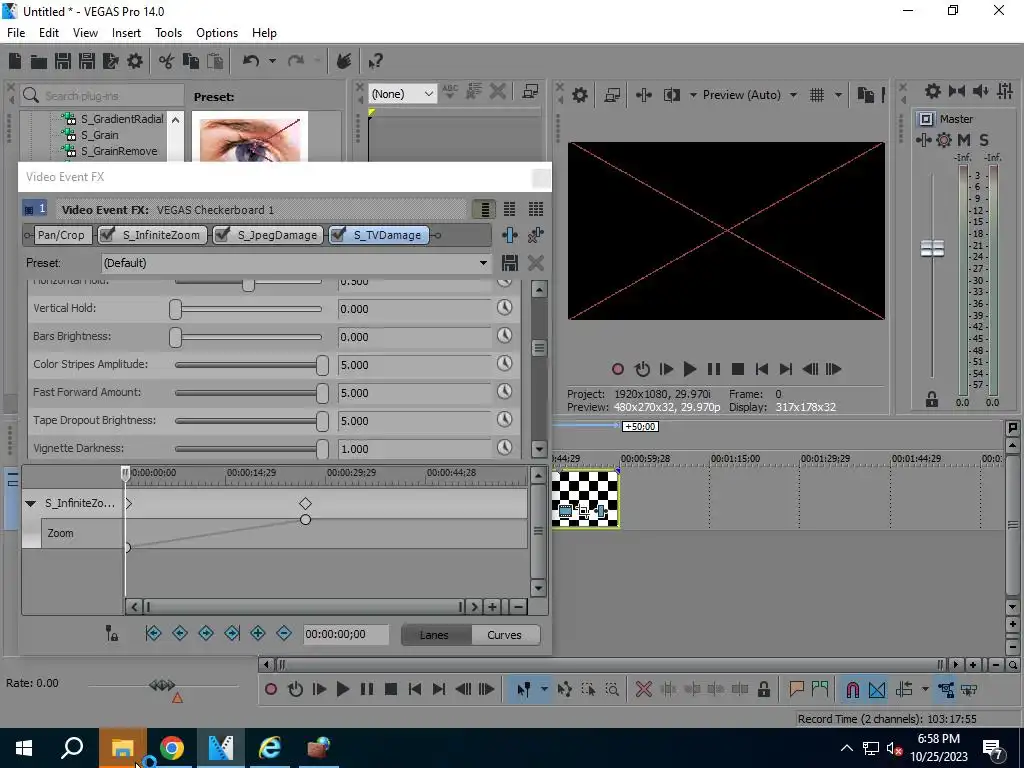This screenshot has height=768, width=1024.
Task: Click the Insert Marker icon
Action: (x=796, y=690)
